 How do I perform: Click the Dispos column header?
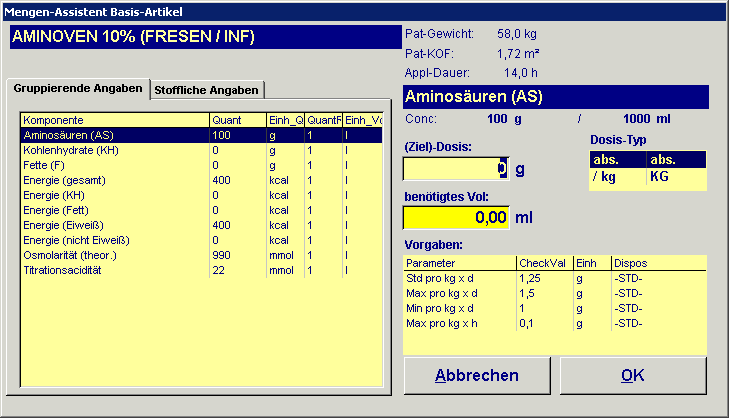click(x=659, y=263)
